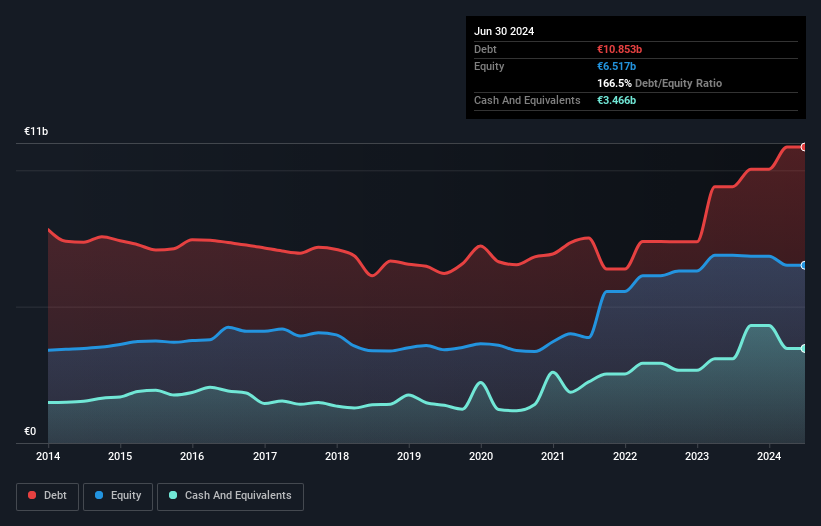Image resolution: width=821 pixels, height=526 pixels.
Task: Click the 2020 x-axis label
Action: click(x=481, y=456)
